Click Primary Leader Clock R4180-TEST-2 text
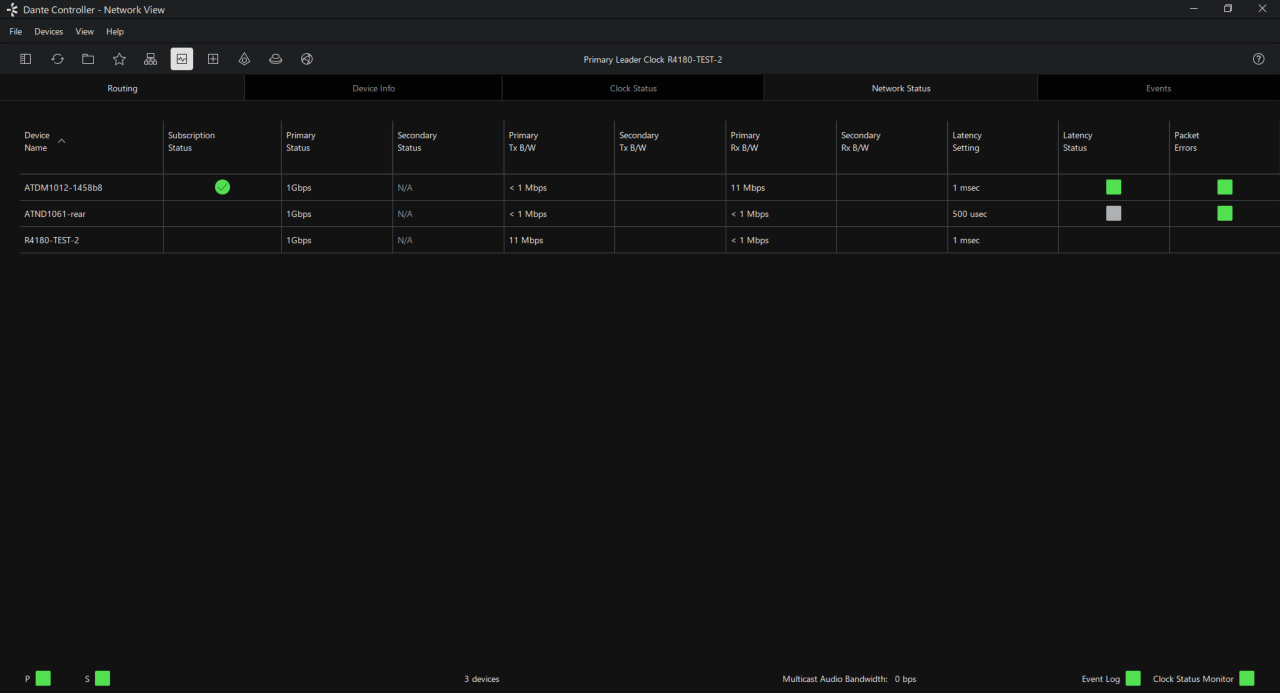This screenshot has height=693, width=1280. pyautogui.click(x=653, y=59)
